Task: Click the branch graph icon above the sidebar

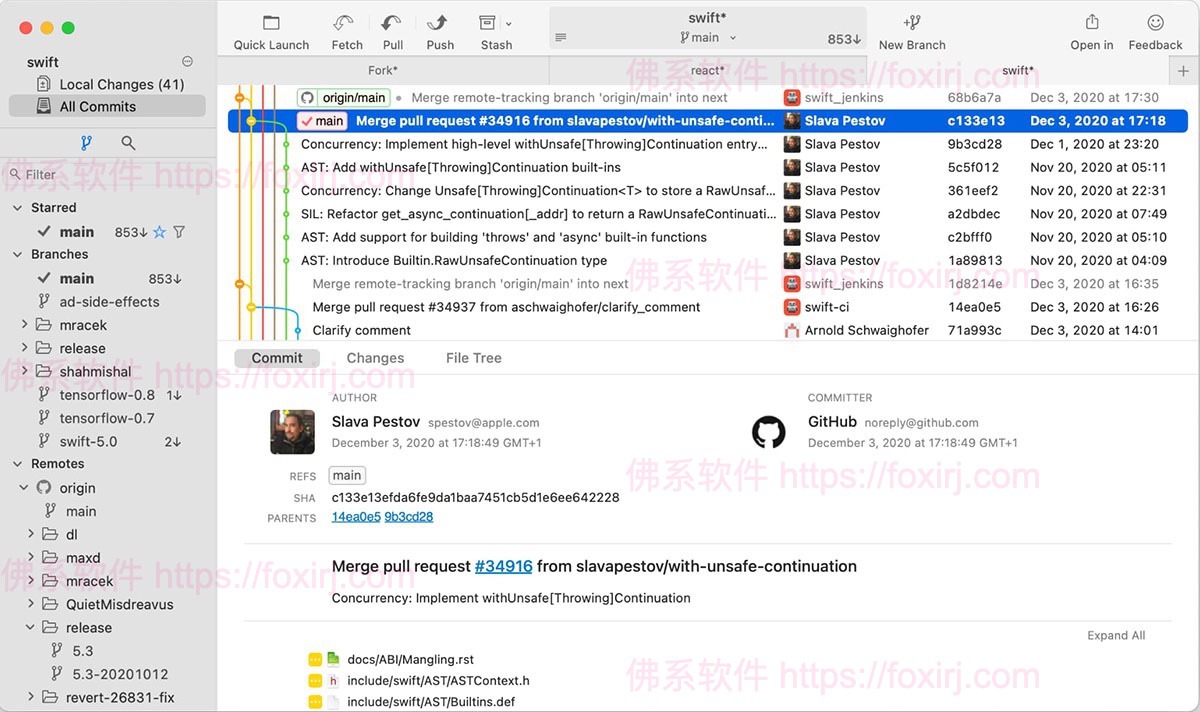Action: click(x=86, y=142)
